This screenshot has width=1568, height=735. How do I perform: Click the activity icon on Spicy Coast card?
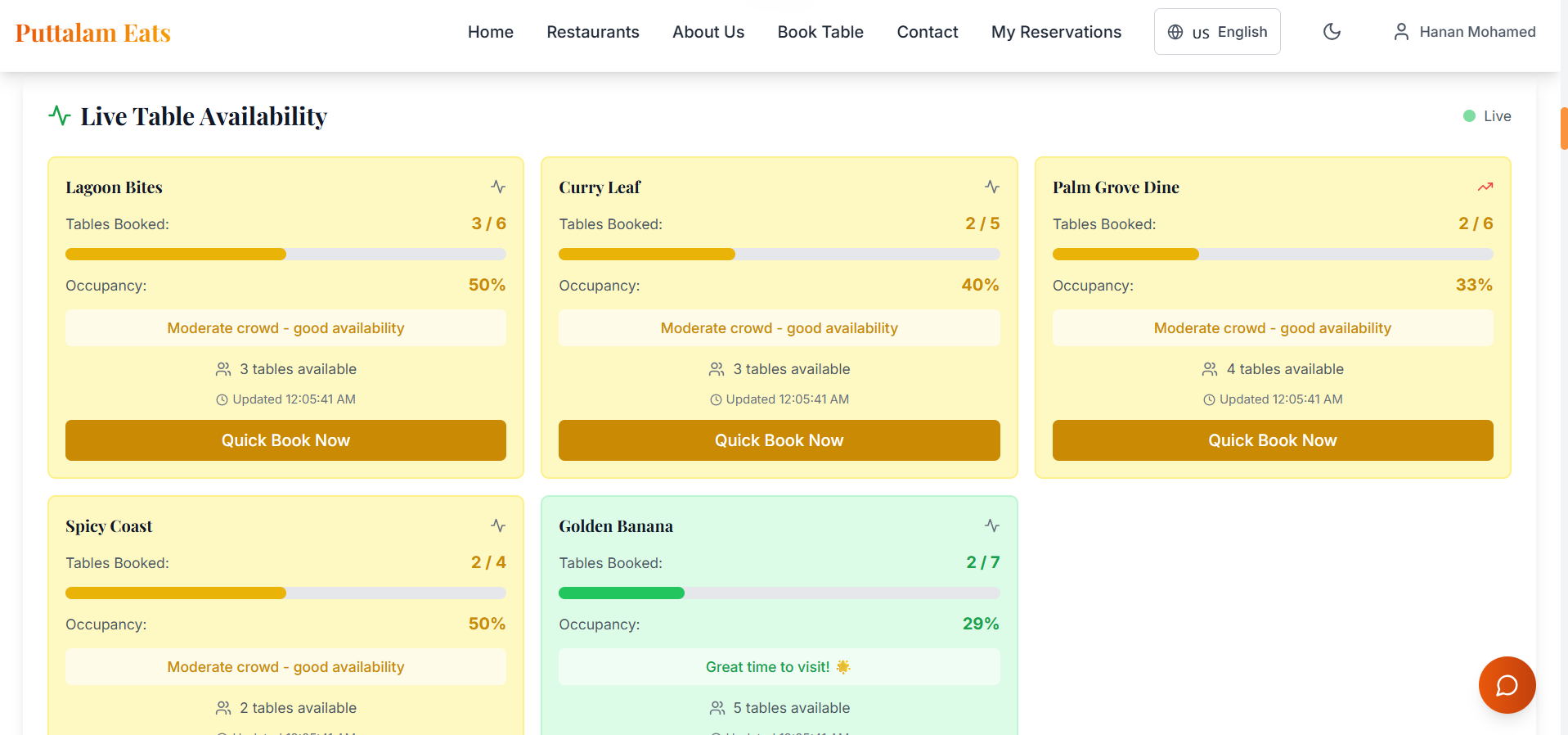(498, 525)
